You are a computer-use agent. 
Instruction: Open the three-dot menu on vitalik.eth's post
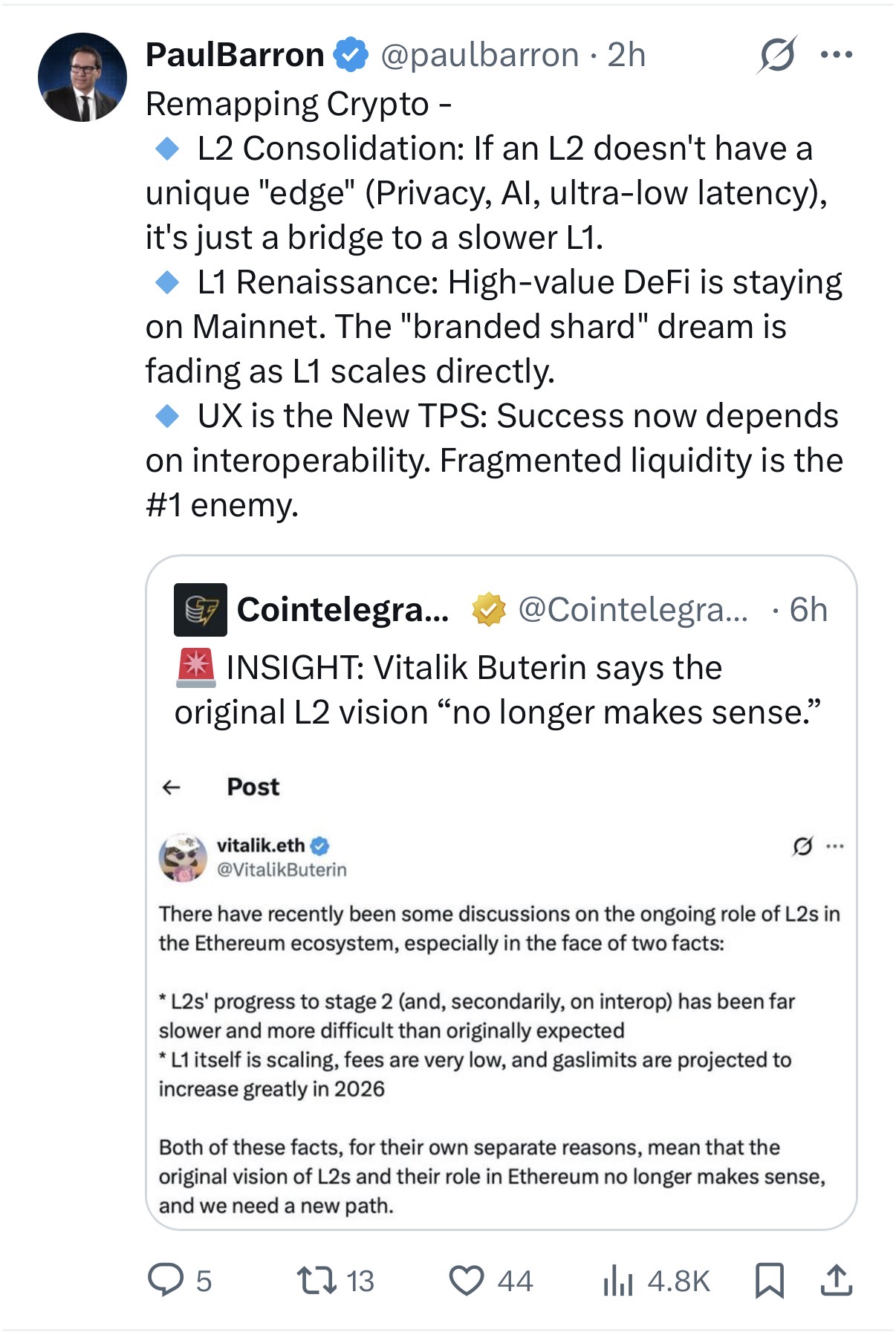tap(835, 846)
